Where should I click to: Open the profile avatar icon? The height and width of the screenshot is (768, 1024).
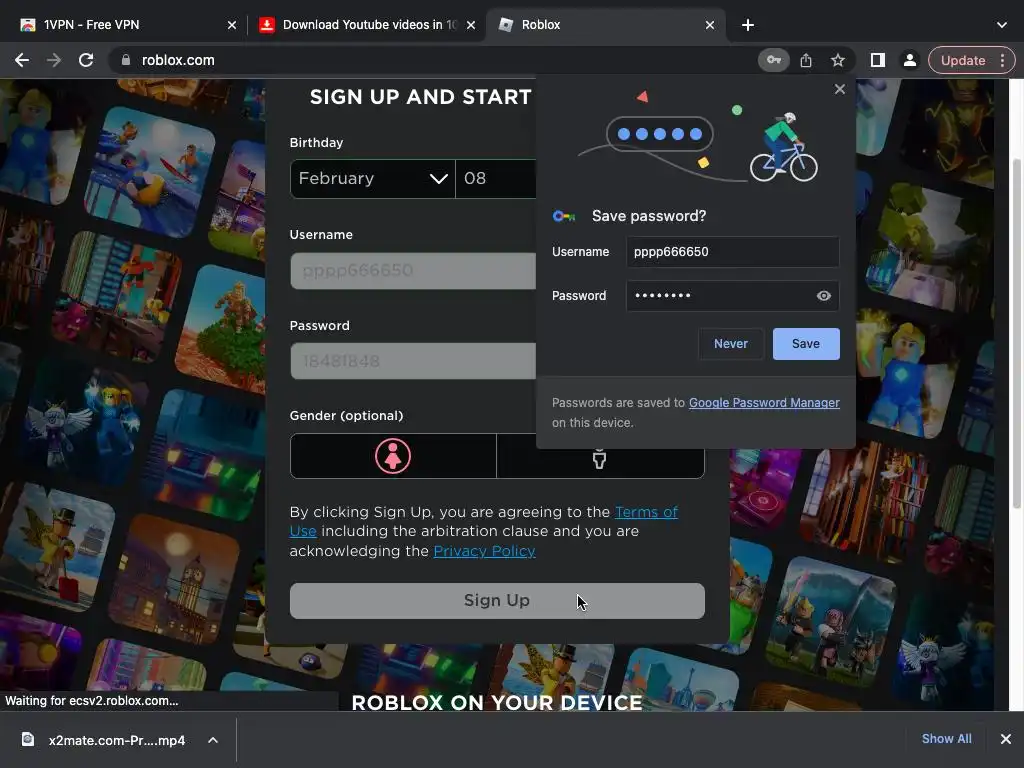click(909, 60)
